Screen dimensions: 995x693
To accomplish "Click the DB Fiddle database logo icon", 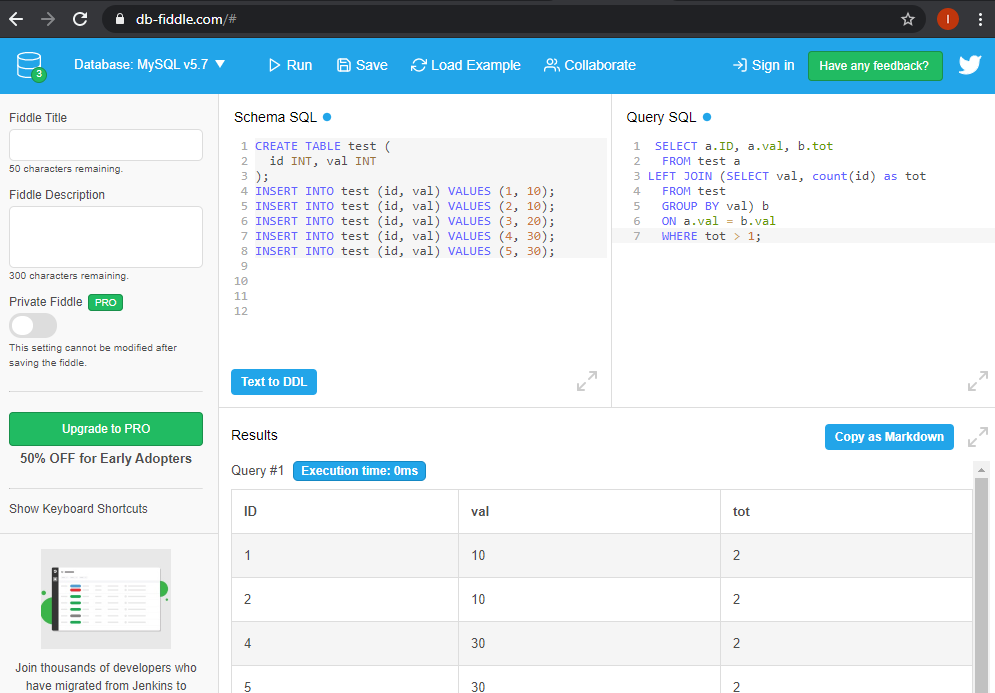I will [30, 66].
